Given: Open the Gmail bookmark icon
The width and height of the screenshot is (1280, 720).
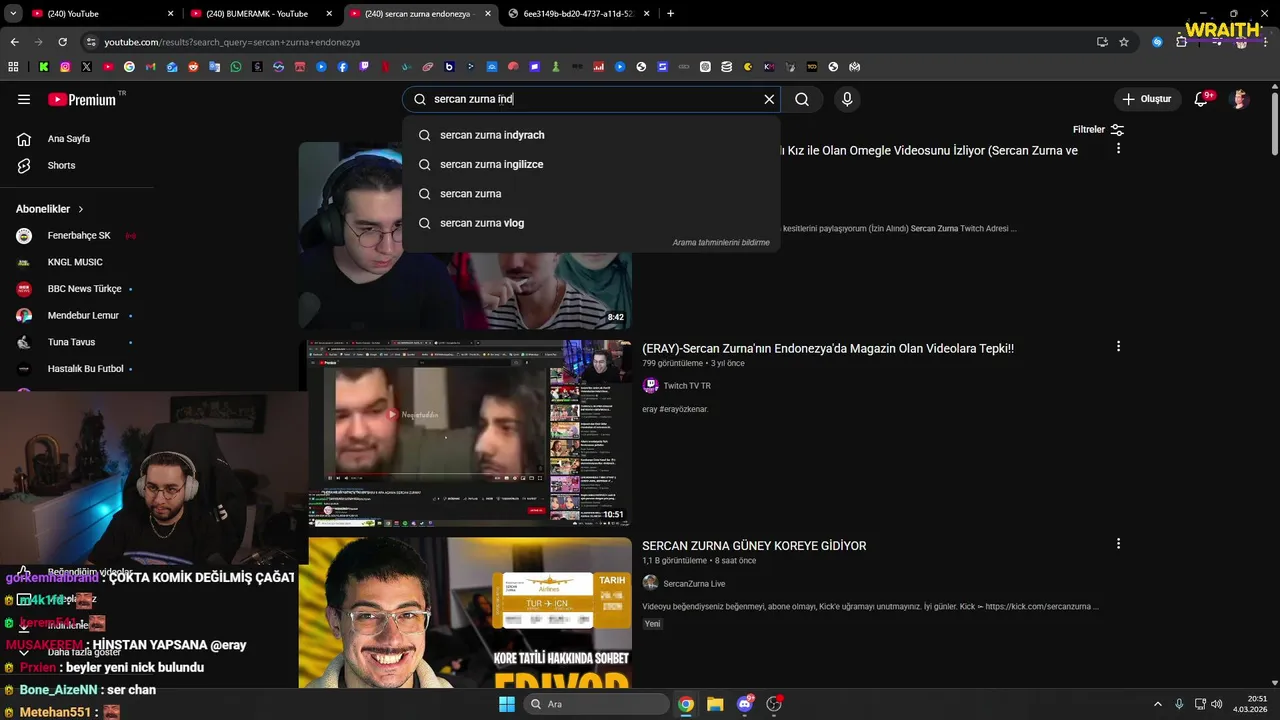Looking at the screenshot, I should (150, 67).
